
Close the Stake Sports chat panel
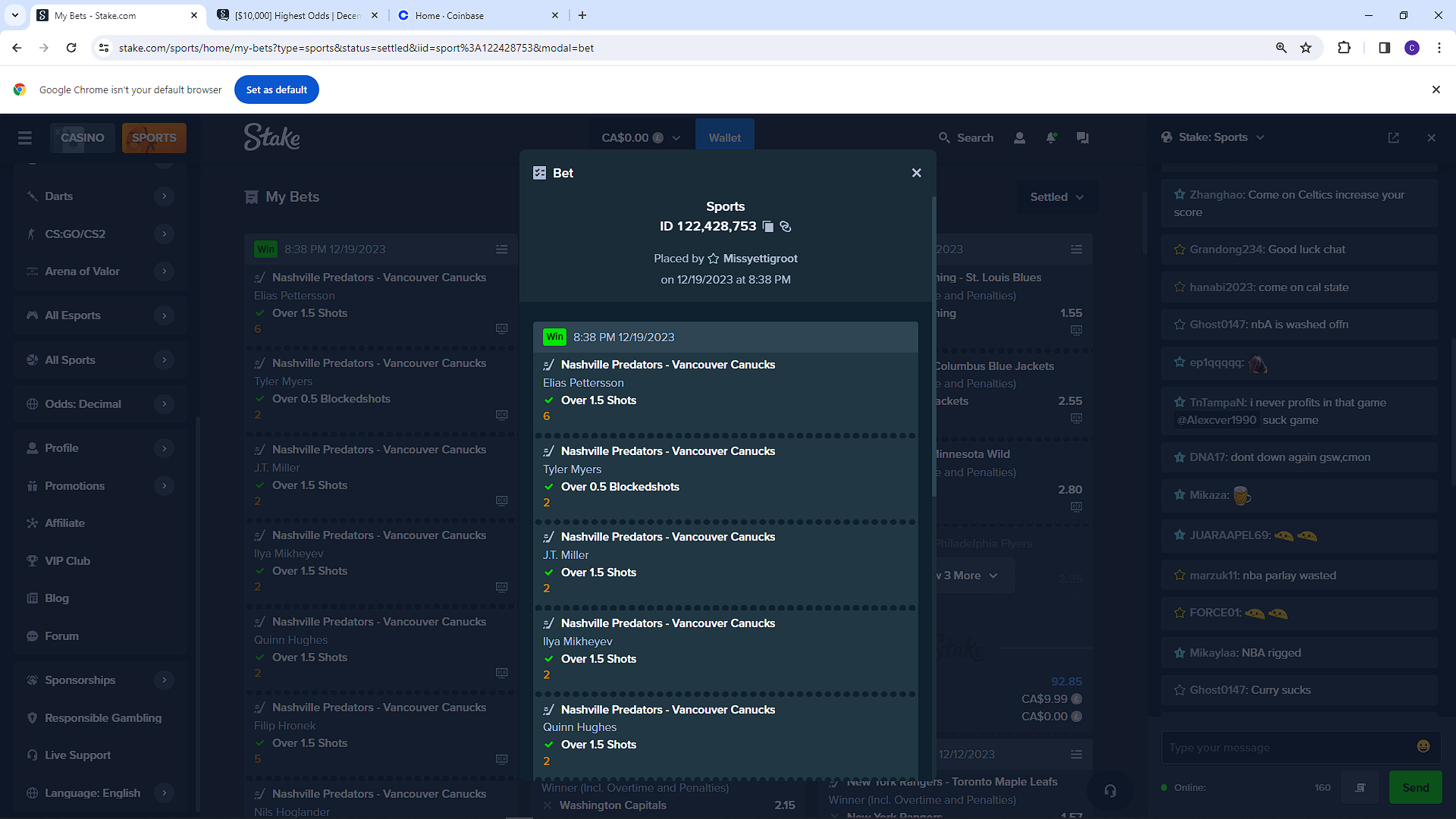click(1431, 138)
